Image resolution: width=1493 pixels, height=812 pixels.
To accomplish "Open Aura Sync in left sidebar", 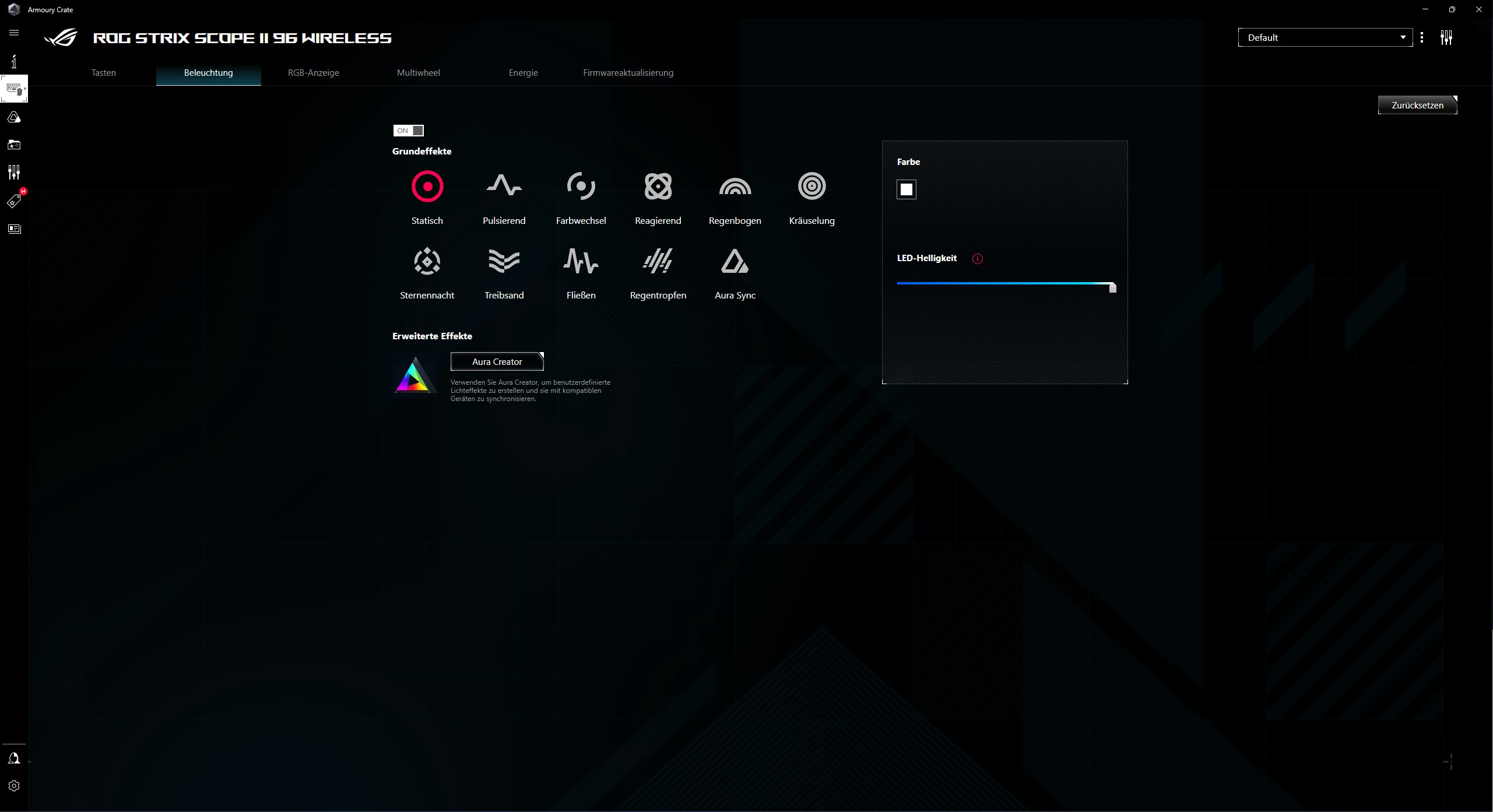I will click(14, 117).
